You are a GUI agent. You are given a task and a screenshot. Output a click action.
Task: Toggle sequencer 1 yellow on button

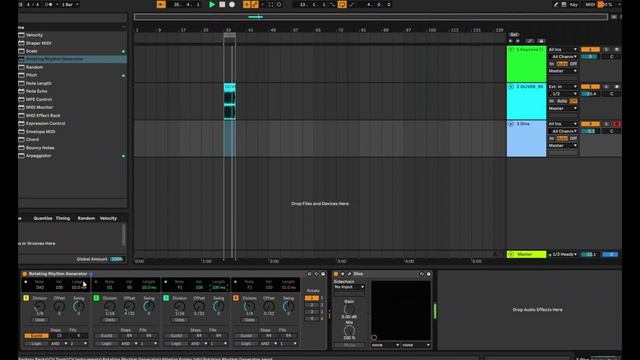(26, 298)
